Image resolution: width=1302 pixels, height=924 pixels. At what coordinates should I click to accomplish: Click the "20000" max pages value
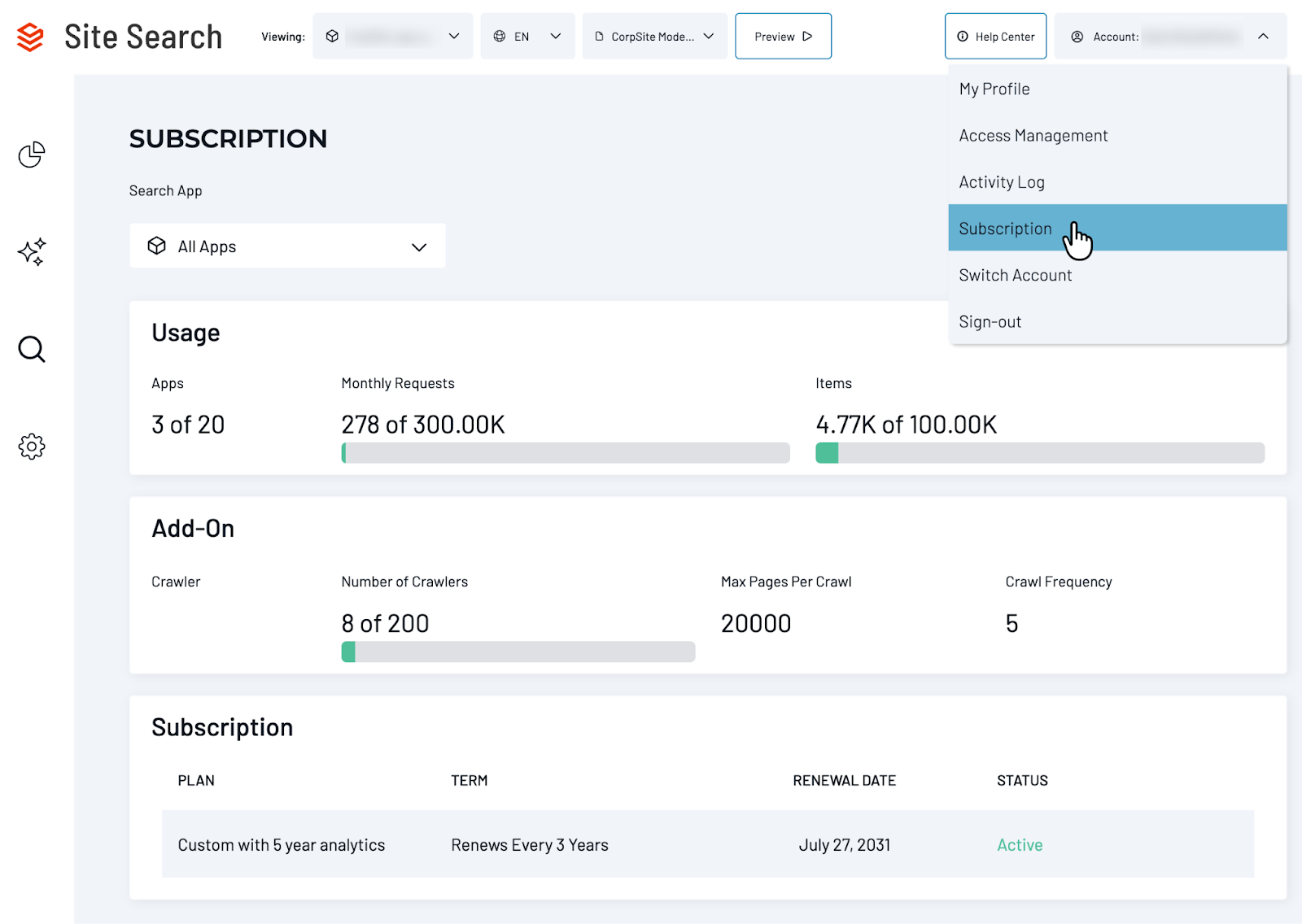click(x=756, y=623)
